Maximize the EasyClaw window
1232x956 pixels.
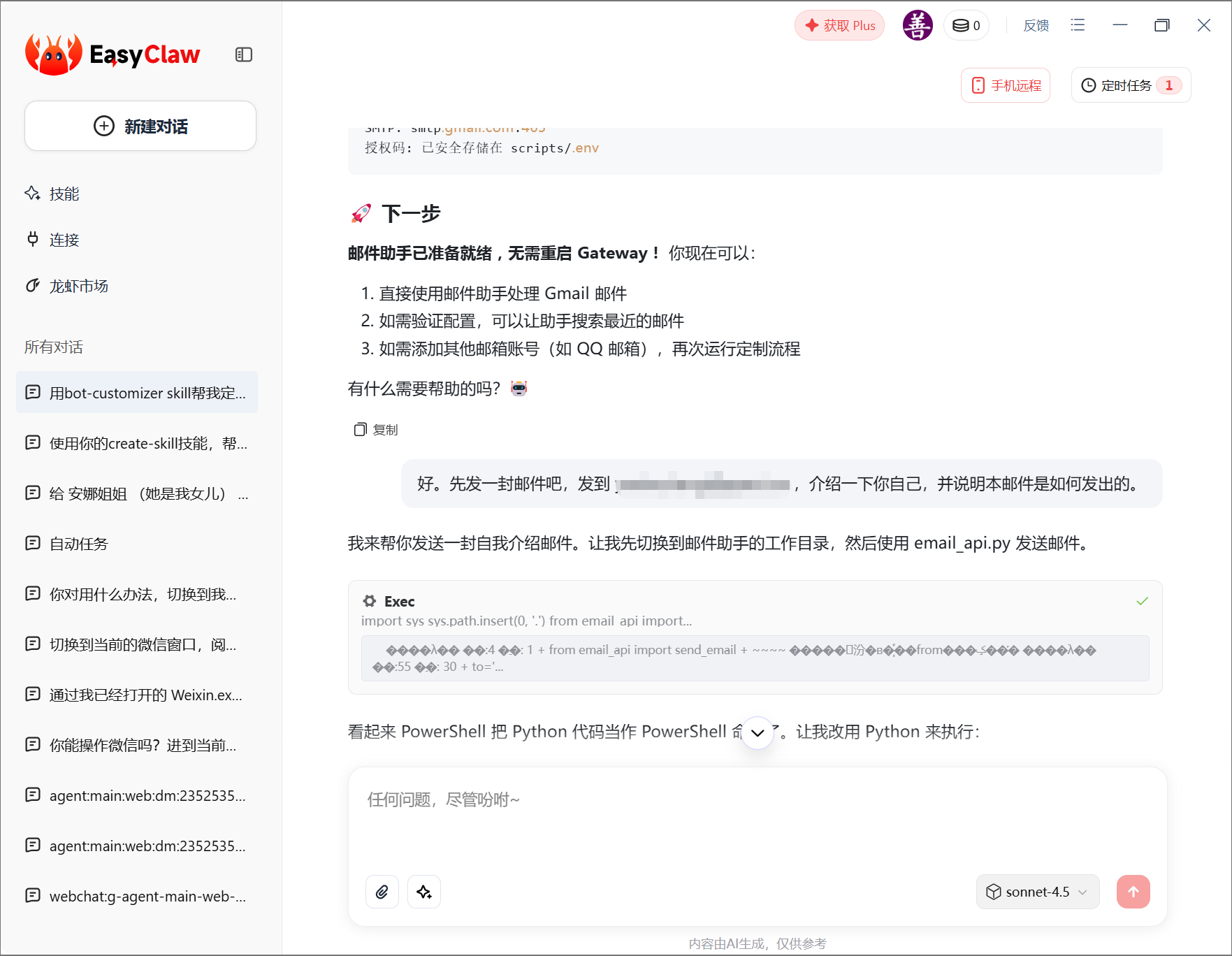click(x=1162, y=25)
